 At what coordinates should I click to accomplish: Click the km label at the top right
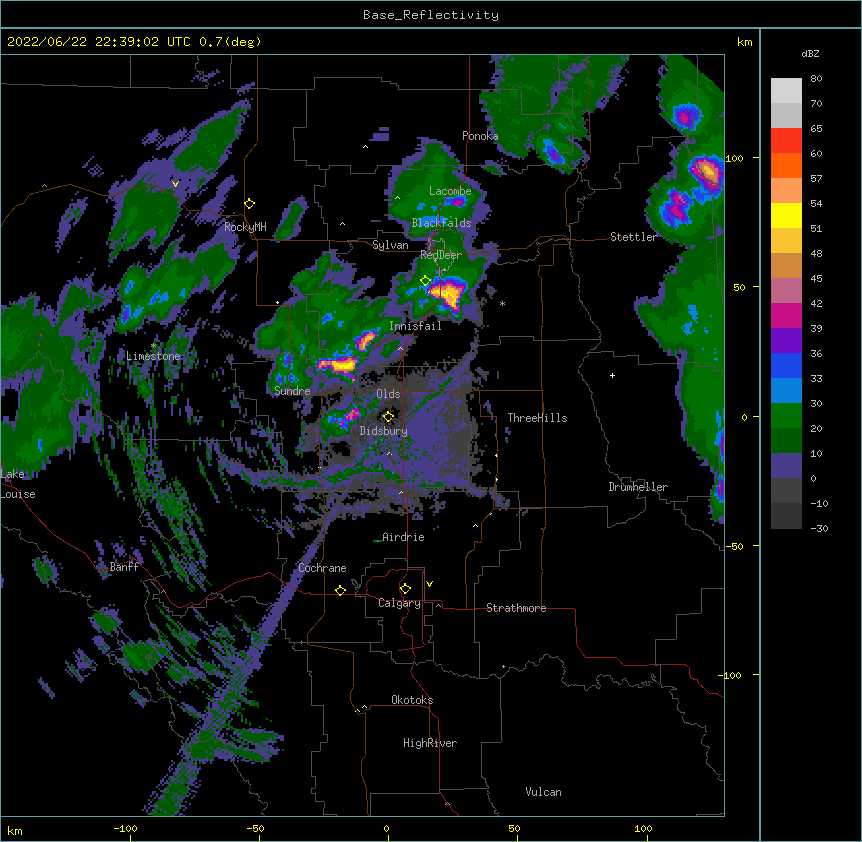744,42
